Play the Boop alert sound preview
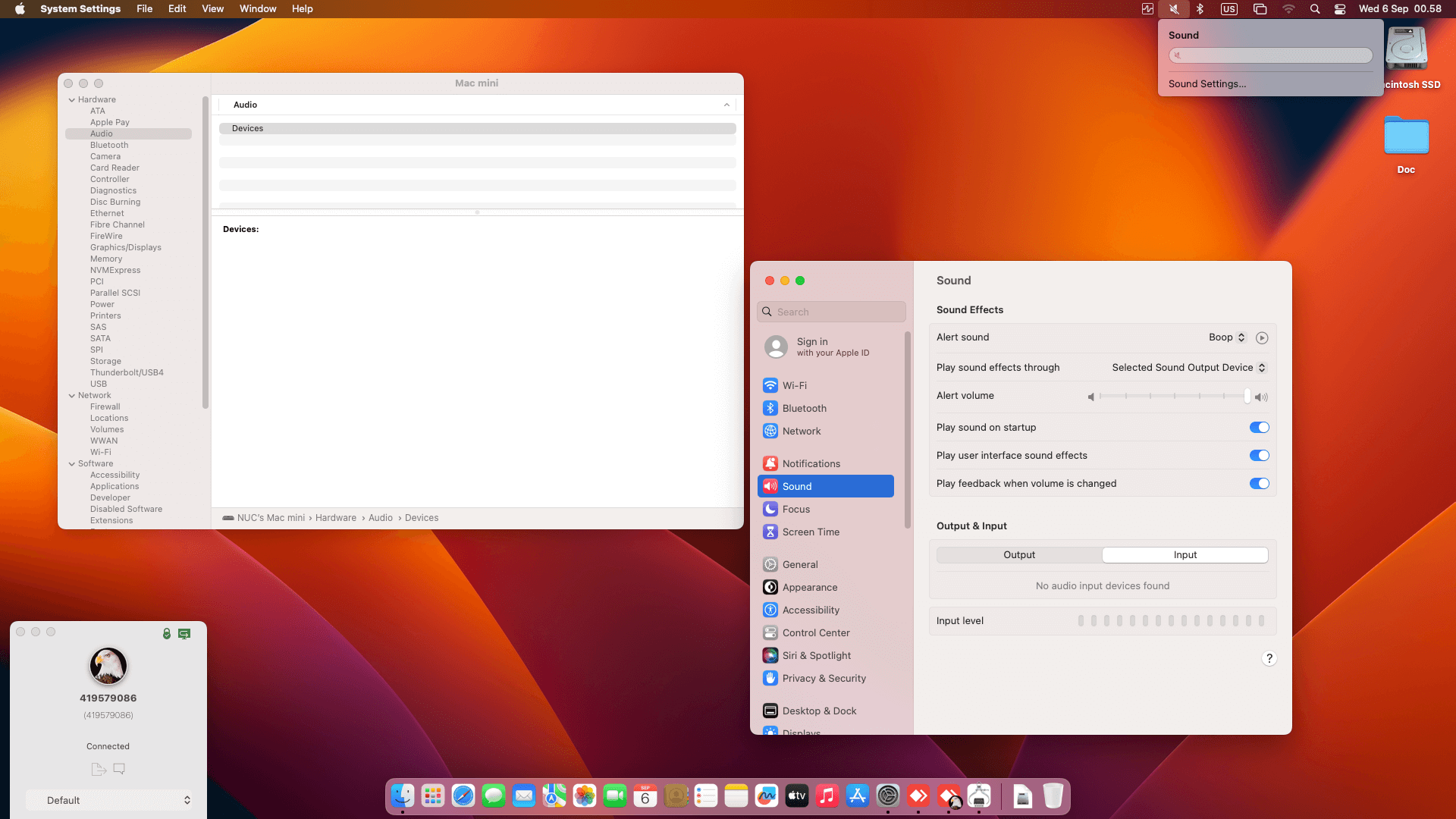The height and width of the screenshot is (819, 1456). [x=1262, y=338]
